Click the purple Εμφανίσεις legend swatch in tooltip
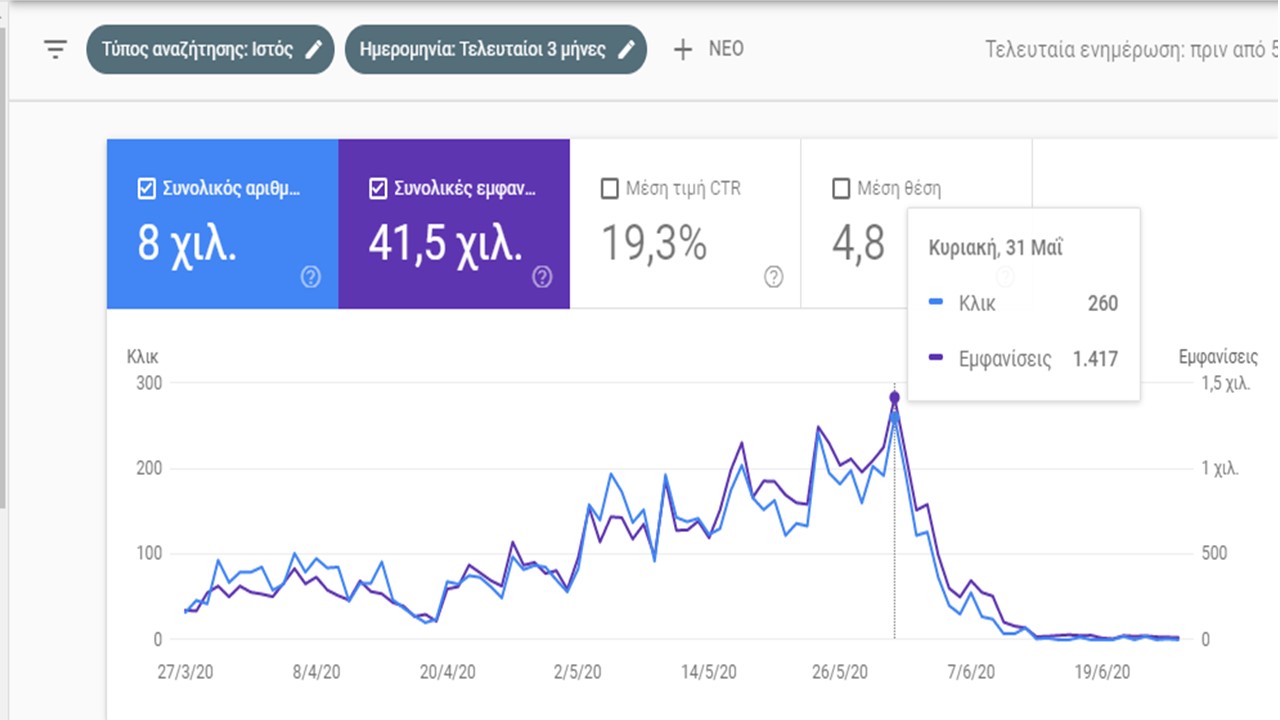This screenshot has width=1280, height=720. pos(936,359)
